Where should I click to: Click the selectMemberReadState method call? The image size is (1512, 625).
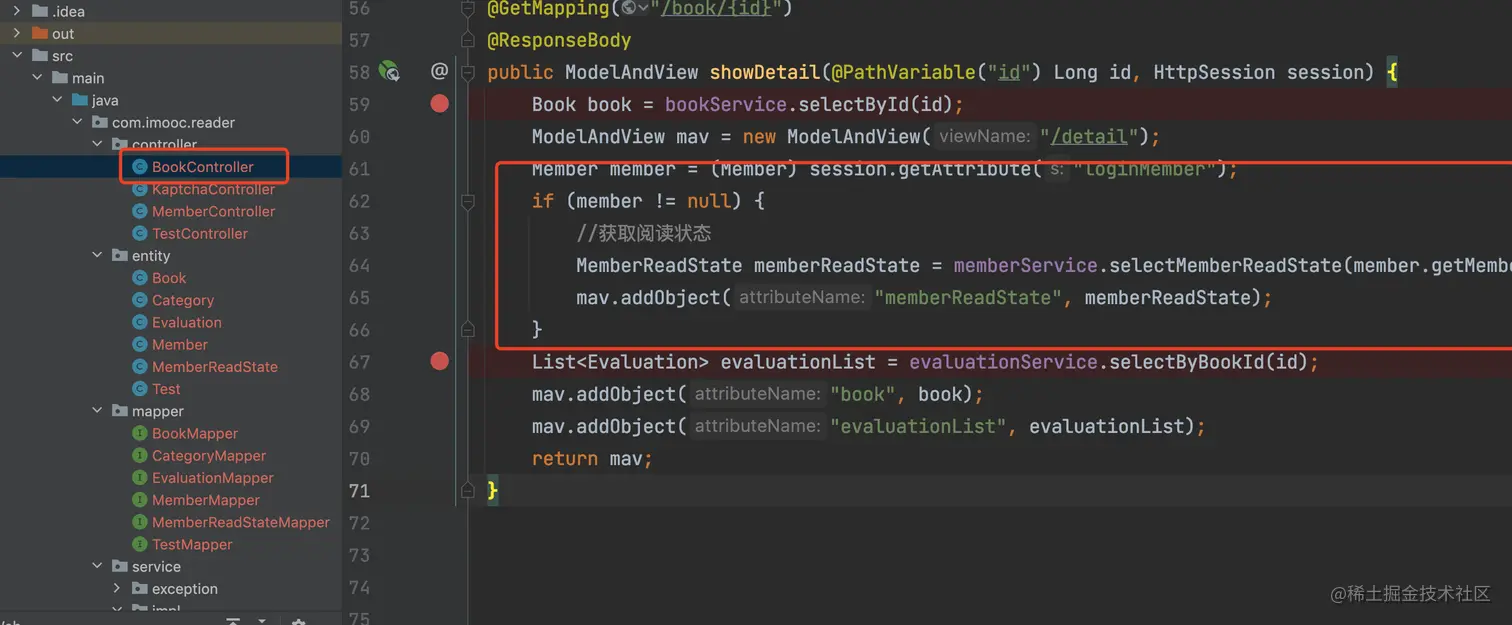coord(1226,265)
